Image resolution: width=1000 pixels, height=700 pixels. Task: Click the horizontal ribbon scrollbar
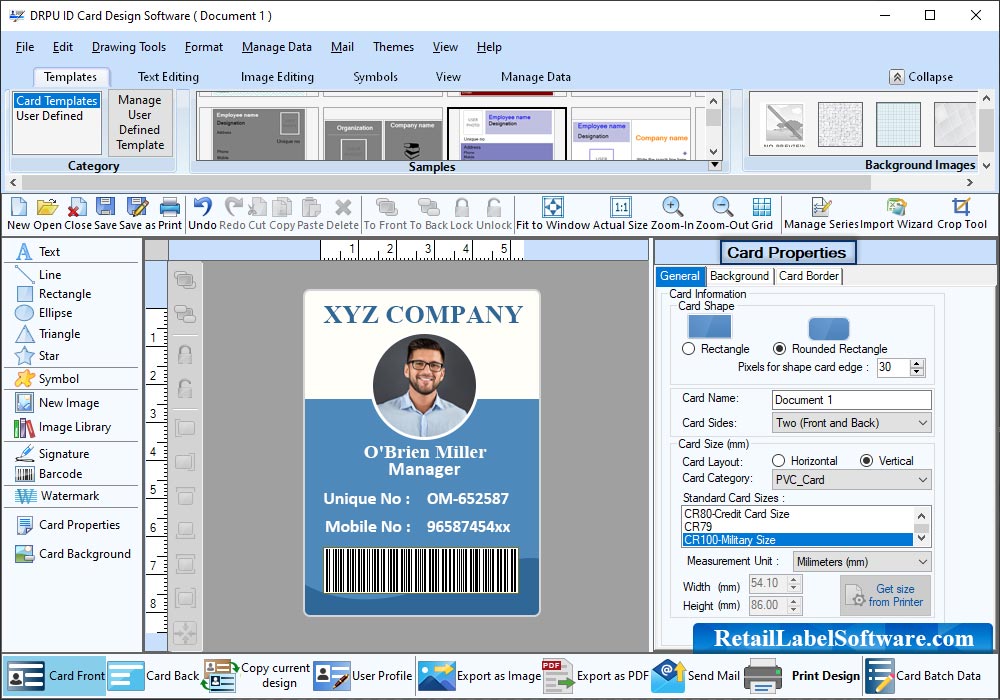click(446, 182)
